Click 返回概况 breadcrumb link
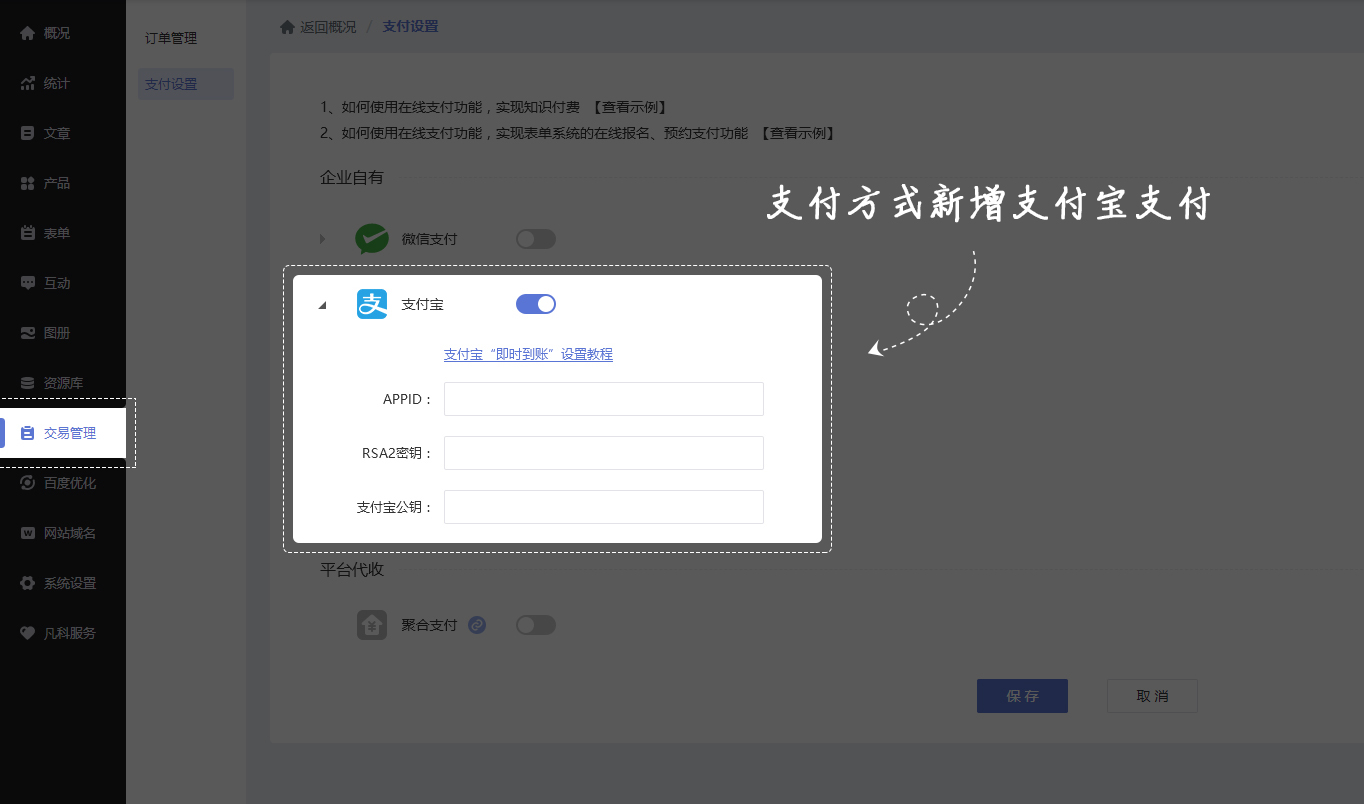This screenshot has height=804, width=1364. [328, 27]
